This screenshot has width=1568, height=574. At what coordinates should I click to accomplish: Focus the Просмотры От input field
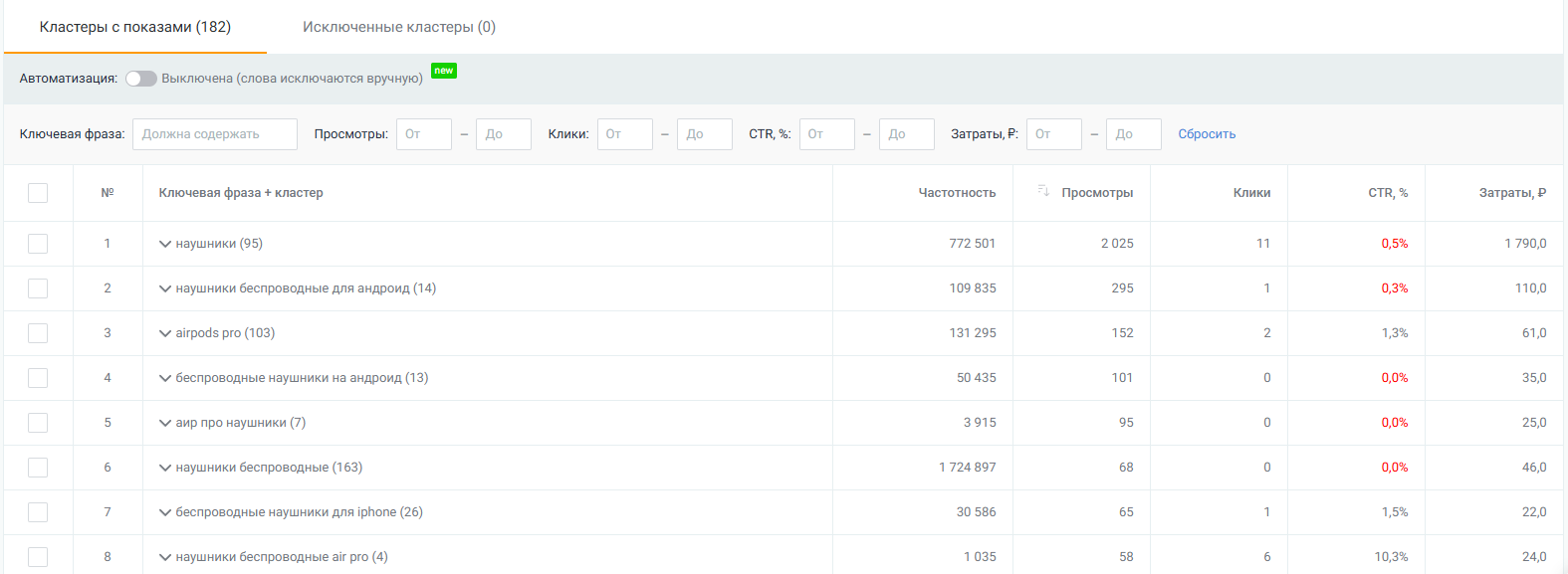424,134
